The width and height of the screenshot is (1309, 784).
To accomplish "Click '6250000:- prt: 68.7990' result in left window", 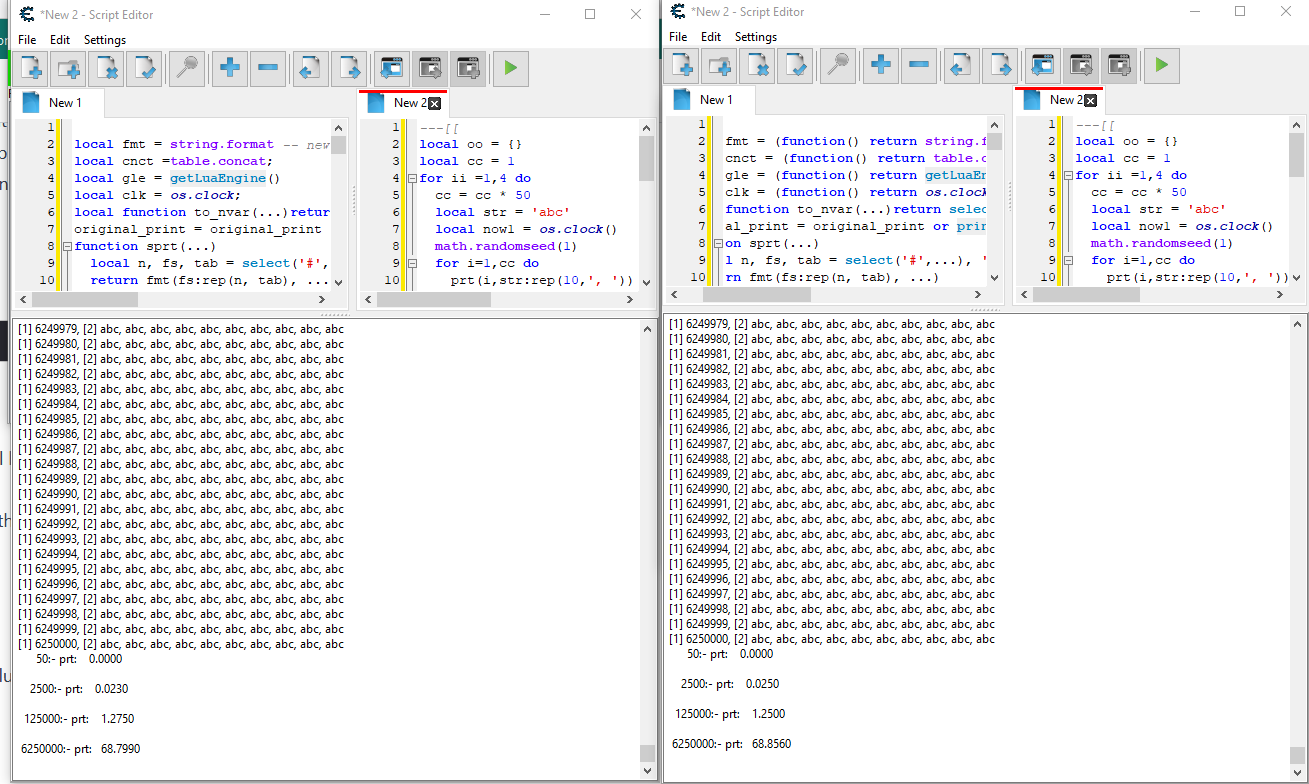I will (x=80, y=748).
